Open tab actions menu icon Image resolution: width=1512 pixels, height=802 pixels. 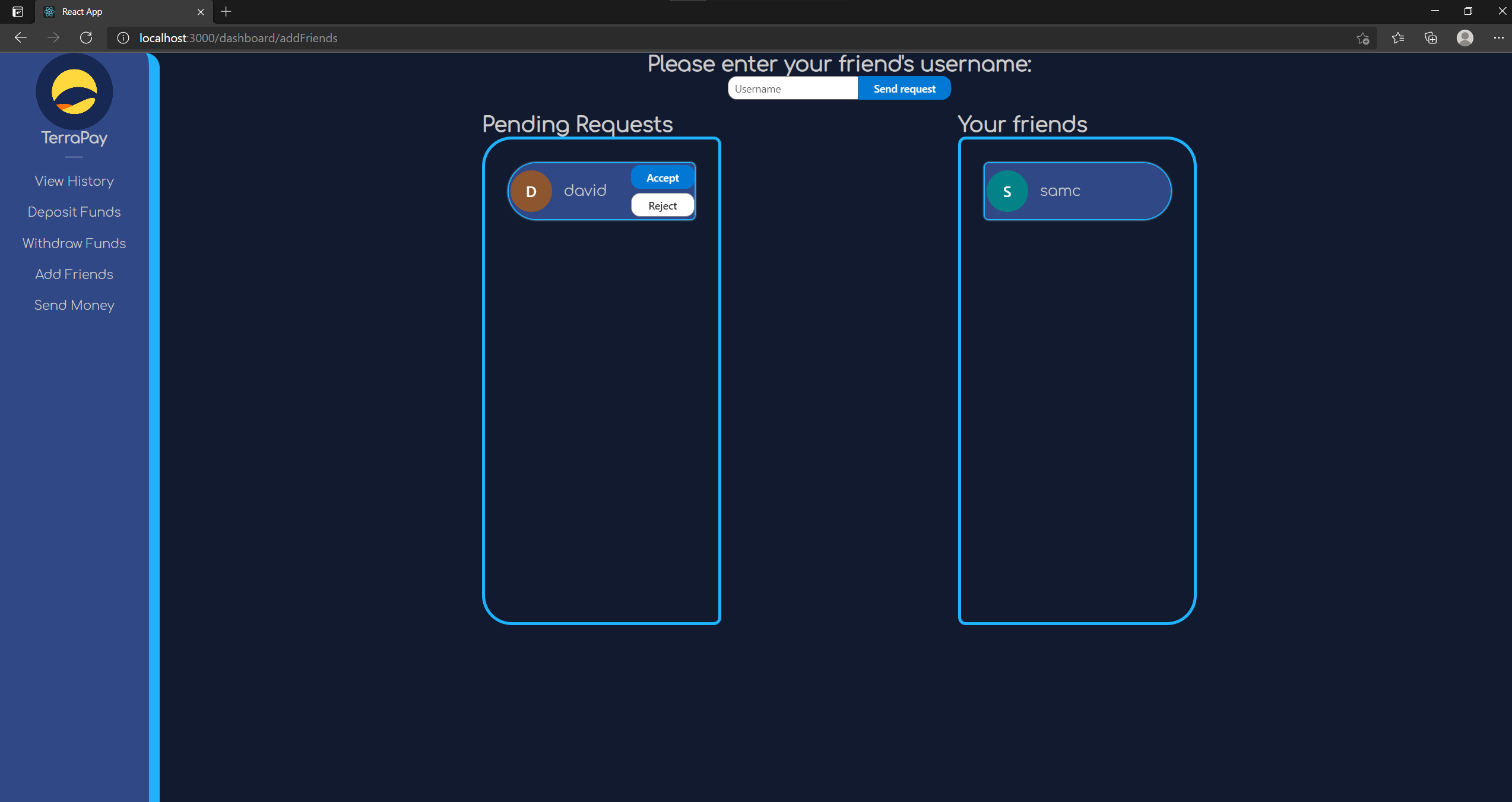[18, 11]
